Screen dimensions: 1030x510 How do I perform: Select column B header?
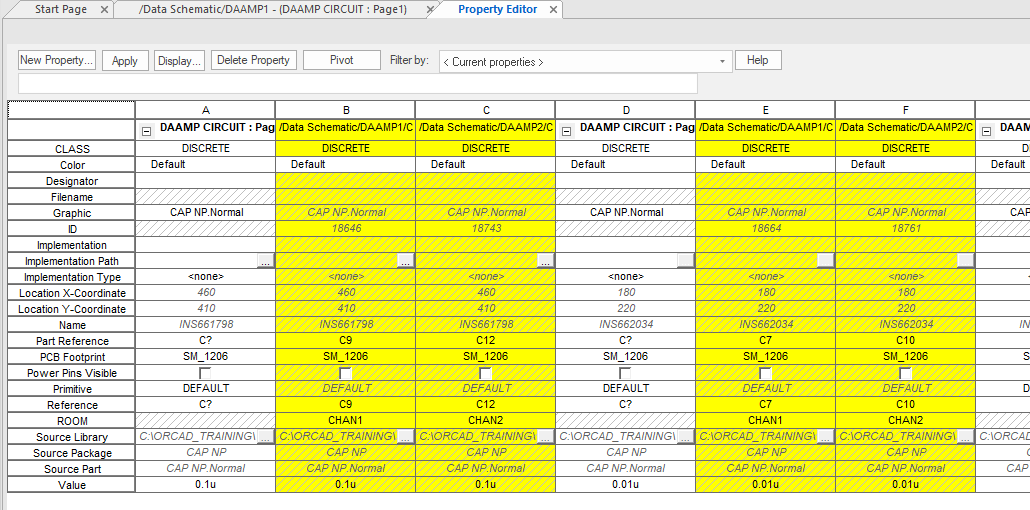pyautogui.click(x=345, y=110)
